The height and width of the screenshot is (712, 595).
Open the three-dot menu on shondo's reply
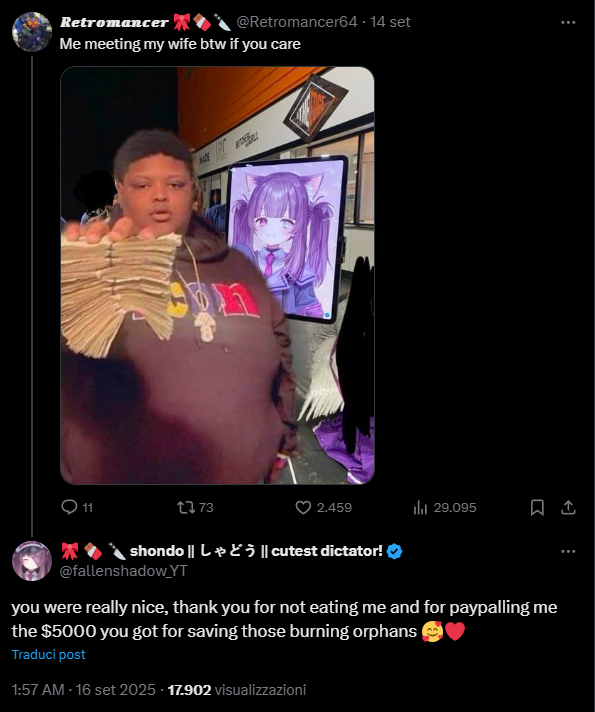[x=568, y=551]
